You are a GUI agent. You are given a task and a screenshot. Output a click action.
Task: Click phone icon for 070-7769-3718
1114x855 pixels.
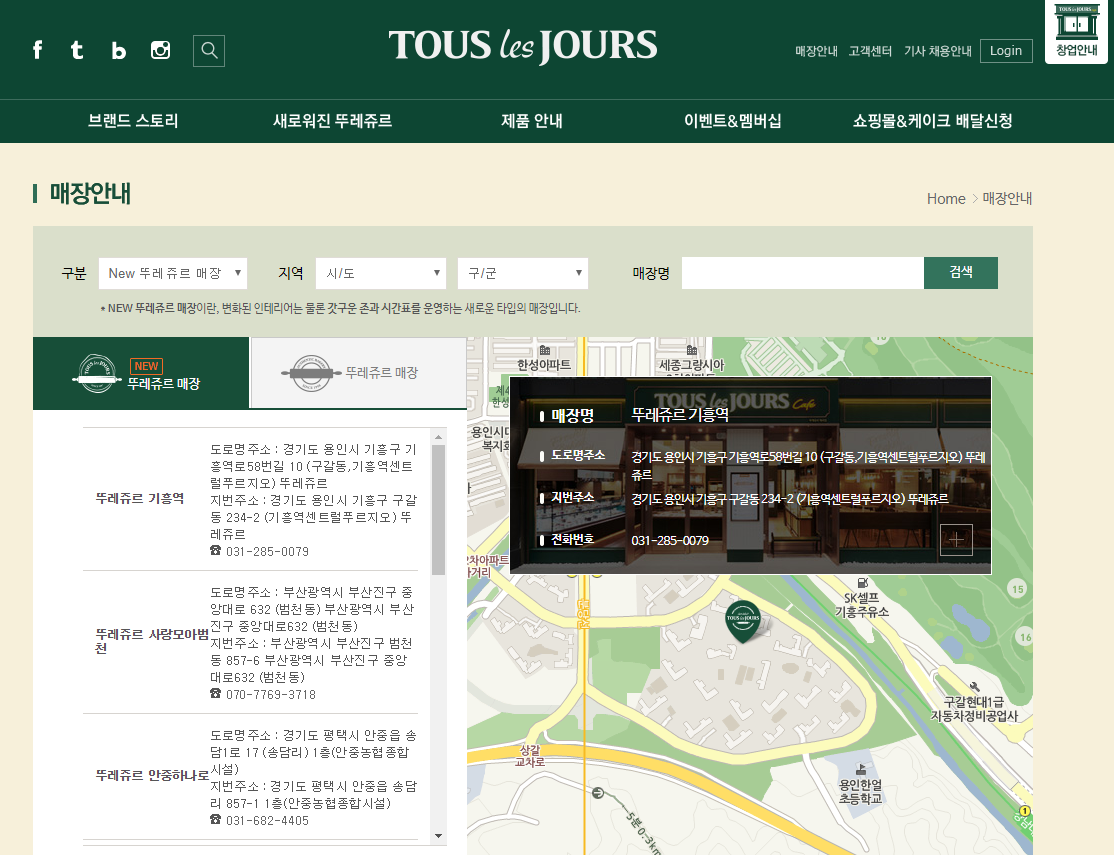[x=215, y=694]
